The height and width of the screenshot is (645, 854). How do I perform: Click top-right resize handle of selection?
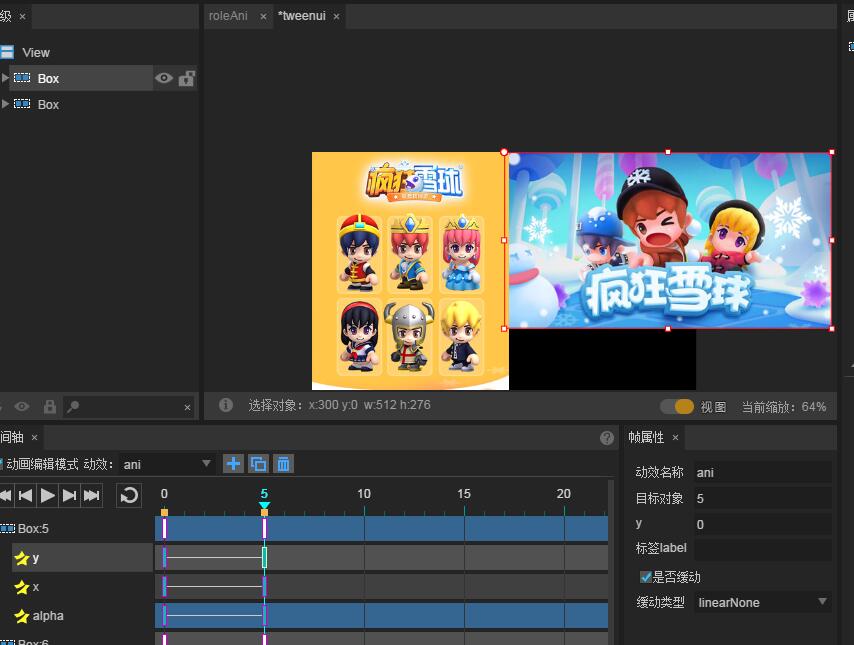click(832, 153)
